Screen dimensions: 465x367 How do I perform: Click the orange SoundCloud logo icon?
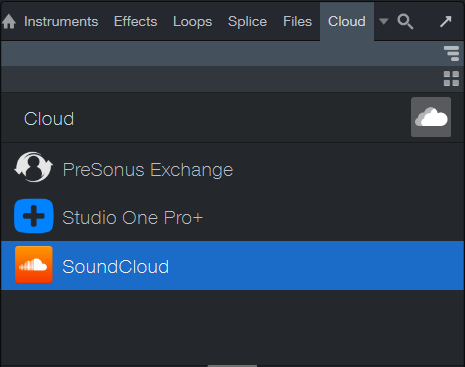tap(34, 265)
